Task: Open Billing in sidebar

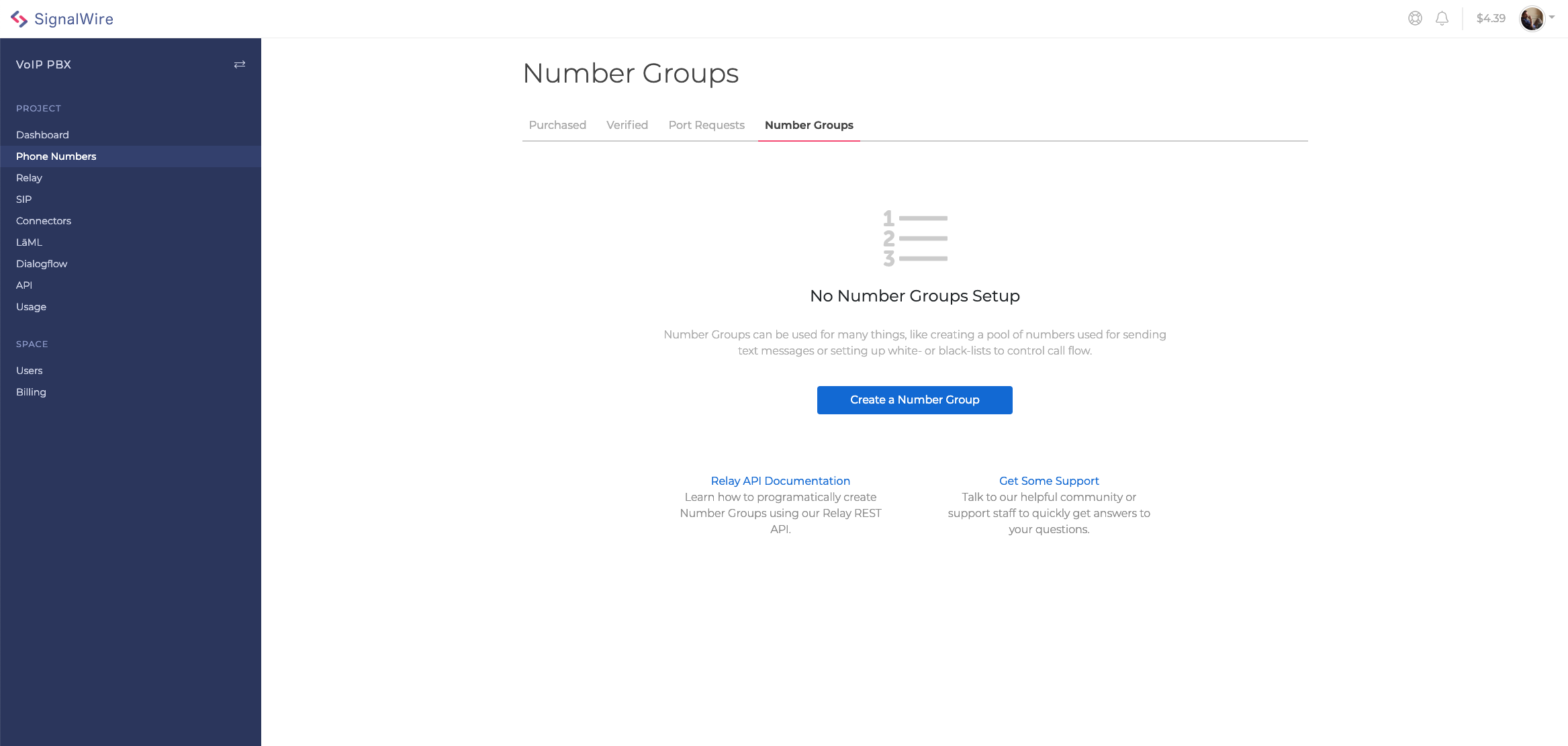Action: (x=31, y=392)
